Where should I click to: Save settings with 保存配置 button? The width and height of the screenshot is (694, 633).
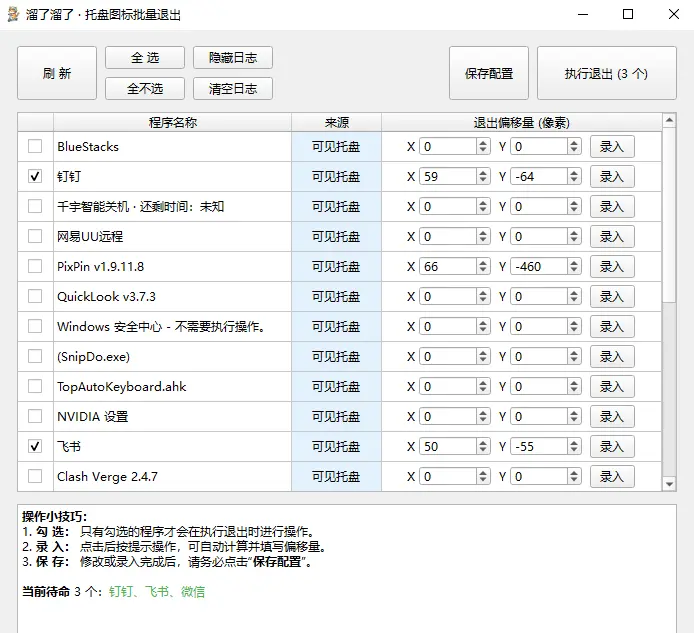489,73
